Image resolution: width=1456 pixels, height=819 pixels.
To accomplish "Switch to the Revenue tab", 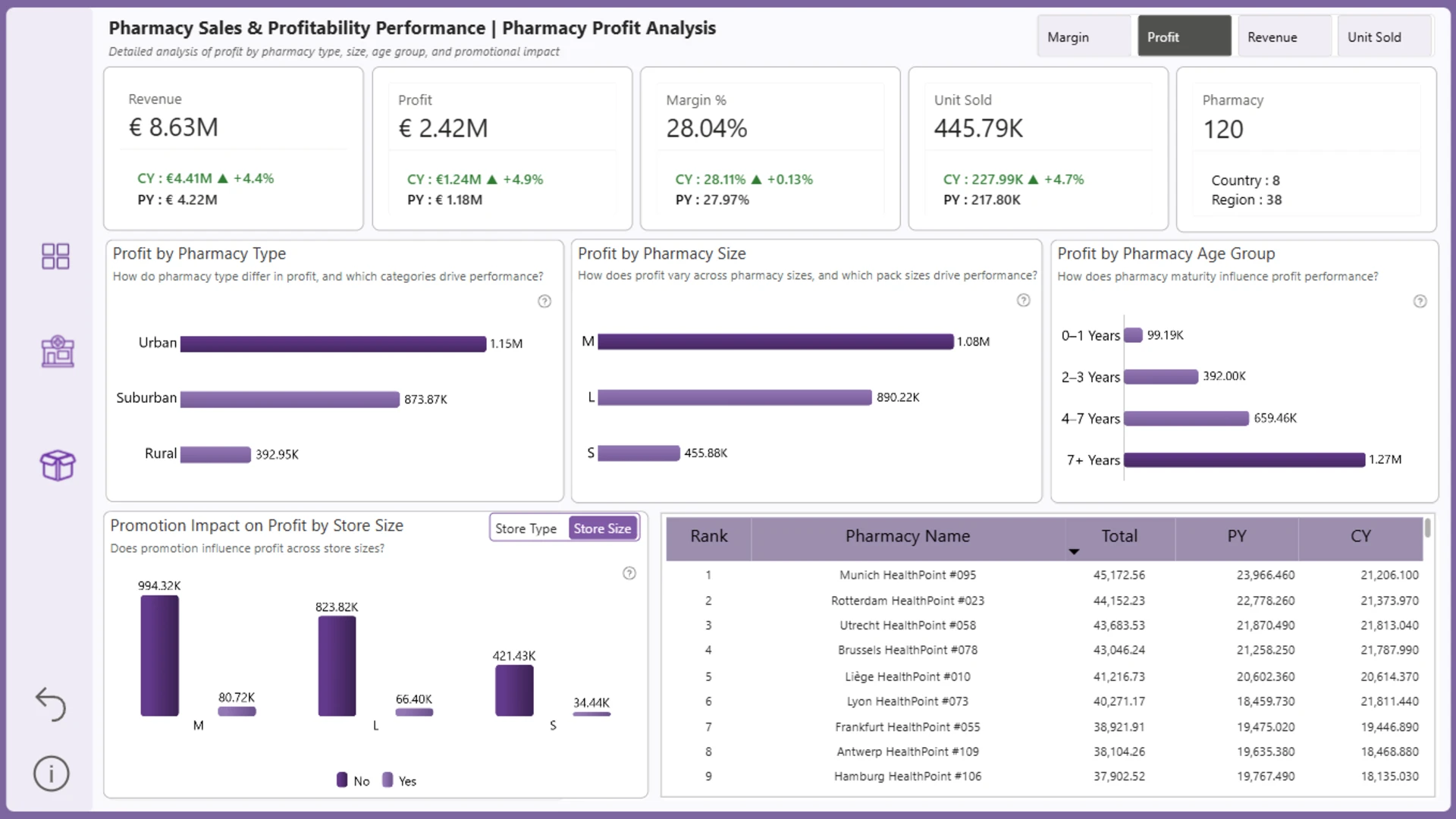I will click(1285, 36).
